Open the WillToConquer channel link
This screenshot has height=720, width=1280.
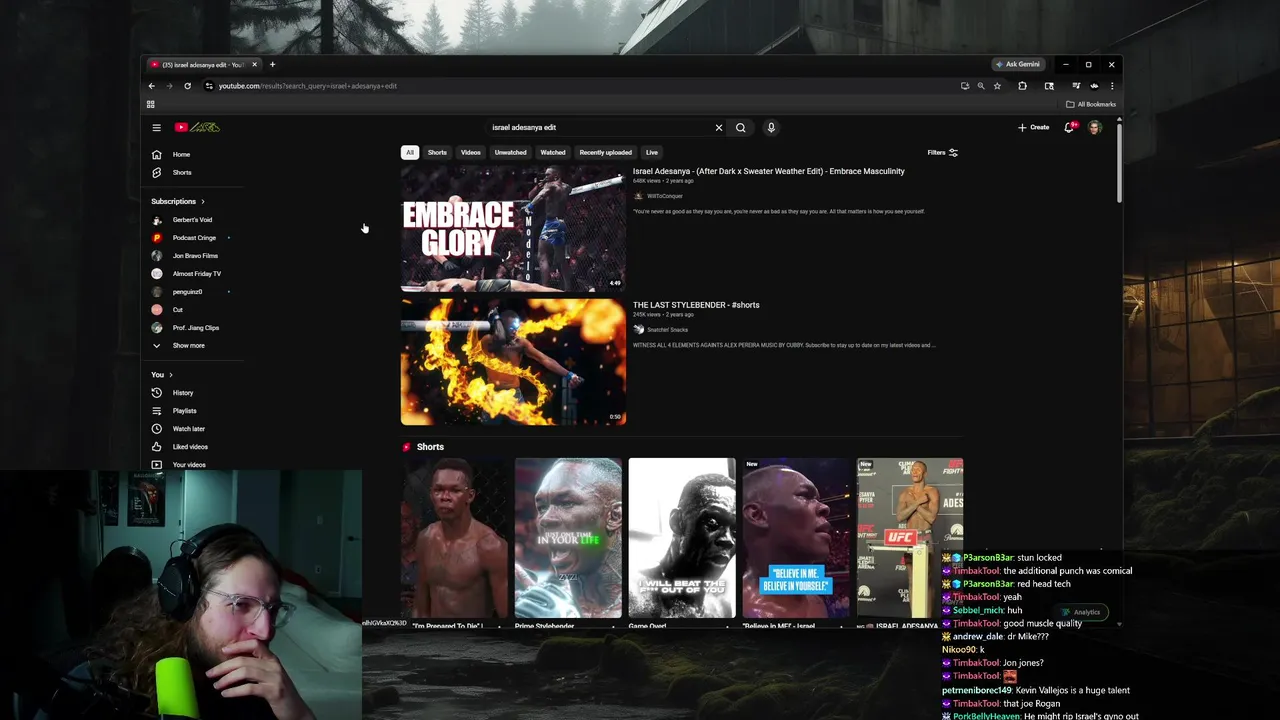(664, 196)
